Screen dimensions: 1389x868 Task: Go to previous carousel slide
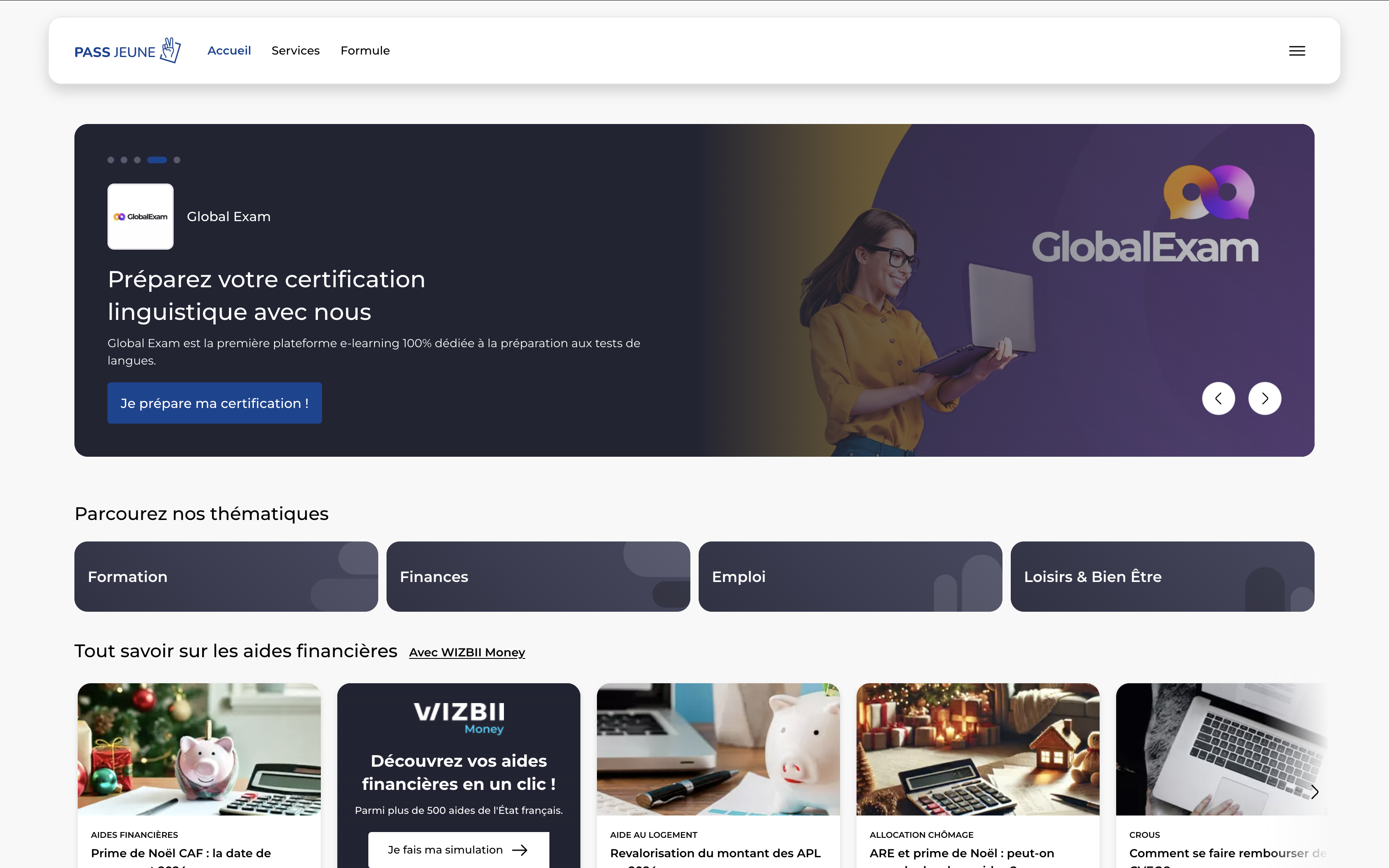tap(1218, 398)
